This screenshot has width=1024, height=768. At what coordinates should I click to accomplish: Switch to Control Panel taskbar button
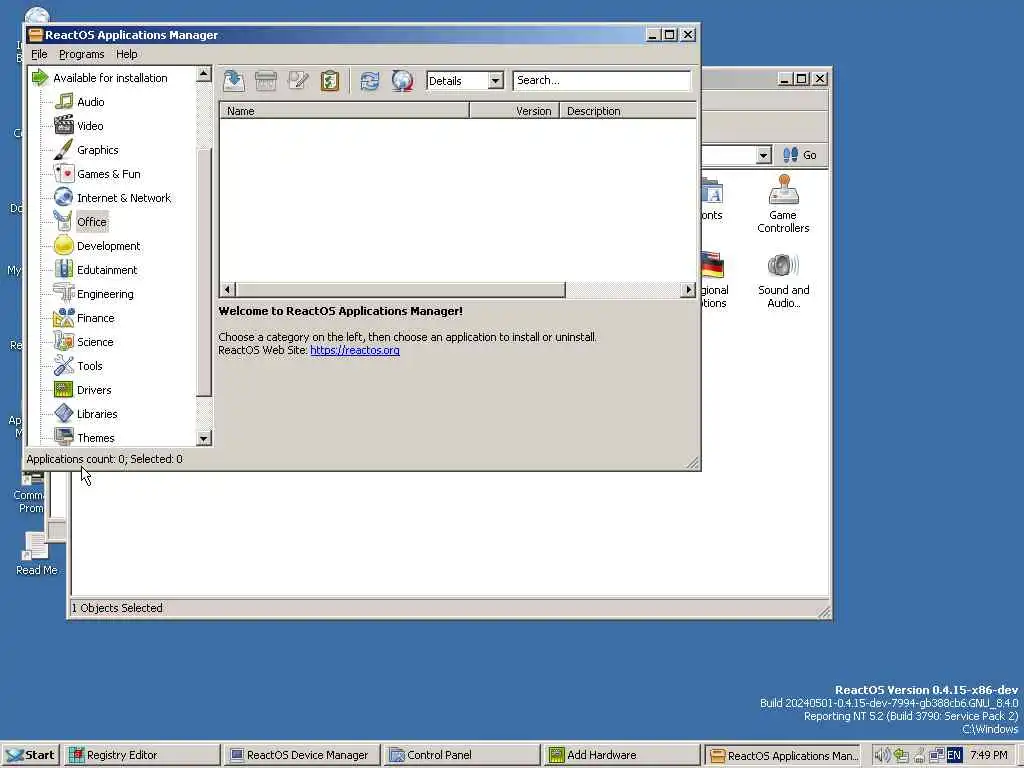point(462,755)
